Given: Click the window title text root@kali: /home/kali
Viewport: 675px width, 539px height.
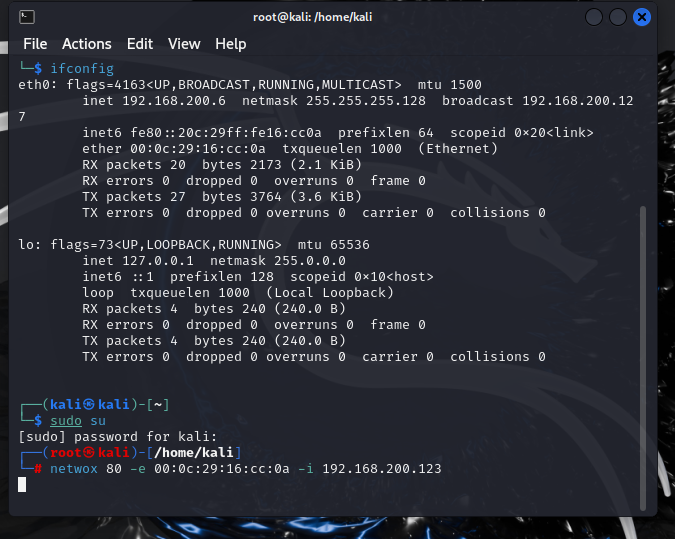Looking at the screenshot, I should (337, 17).
